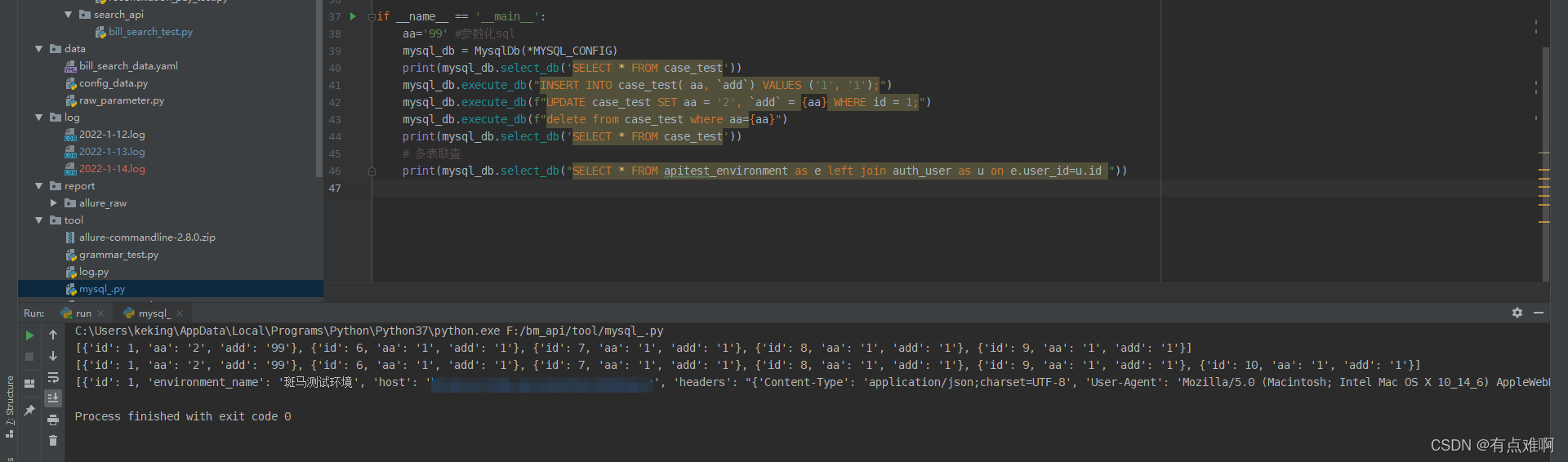Collapse the log folder
Viewport: 1568px width, 462px height.
click(39, 118)
